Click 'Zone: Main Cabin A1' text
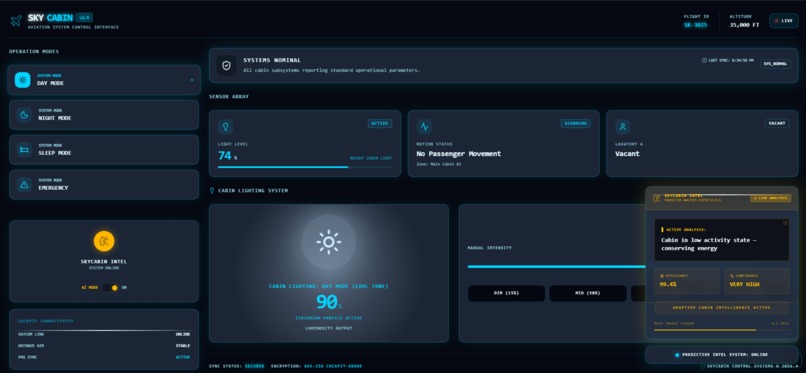The height and width of the screenshot is (373, 806). (438, 164)
